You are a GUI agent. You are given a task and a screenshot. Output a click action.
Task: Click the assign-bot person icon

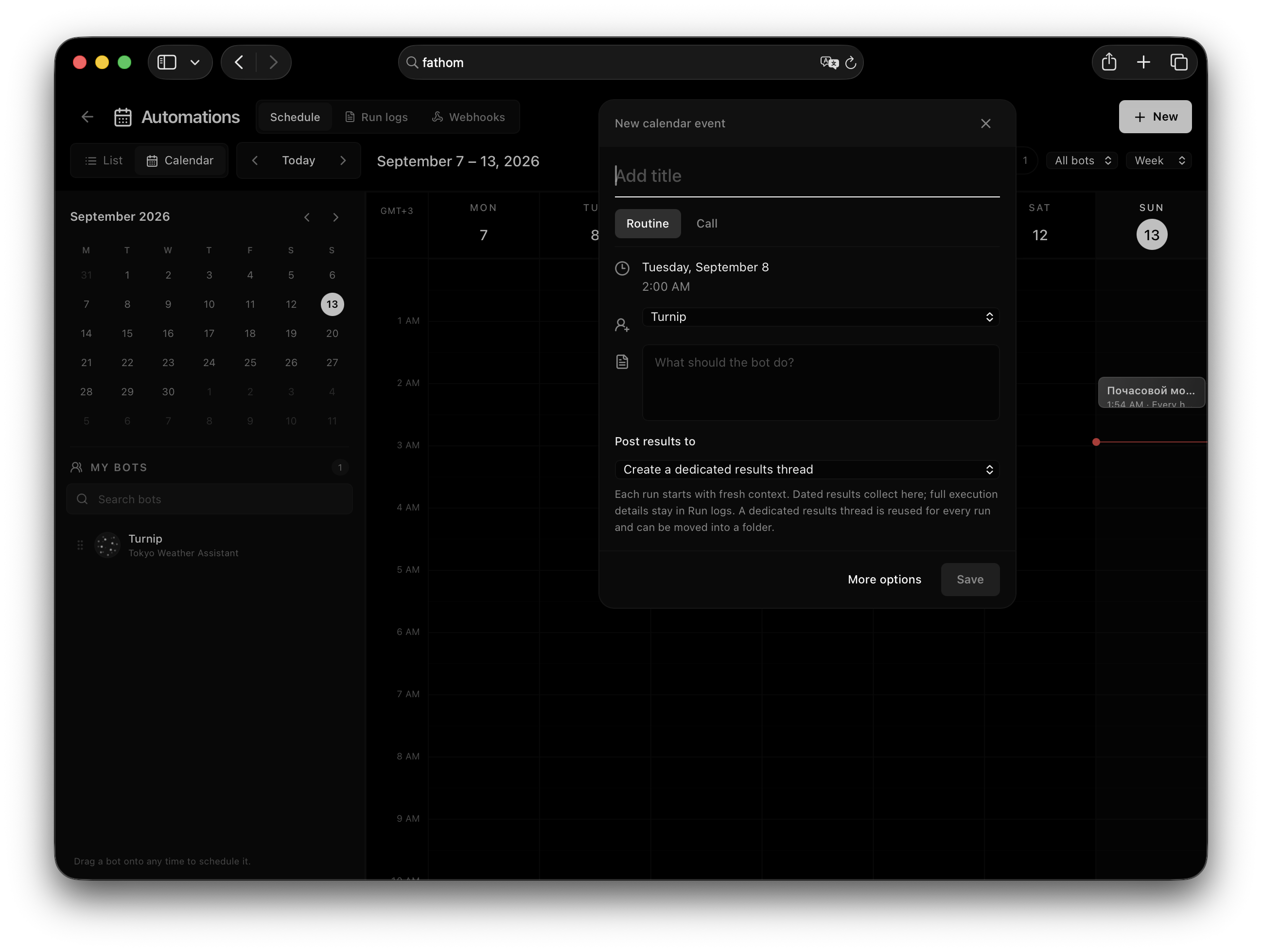pyautogui.click(x=622, y=325)
